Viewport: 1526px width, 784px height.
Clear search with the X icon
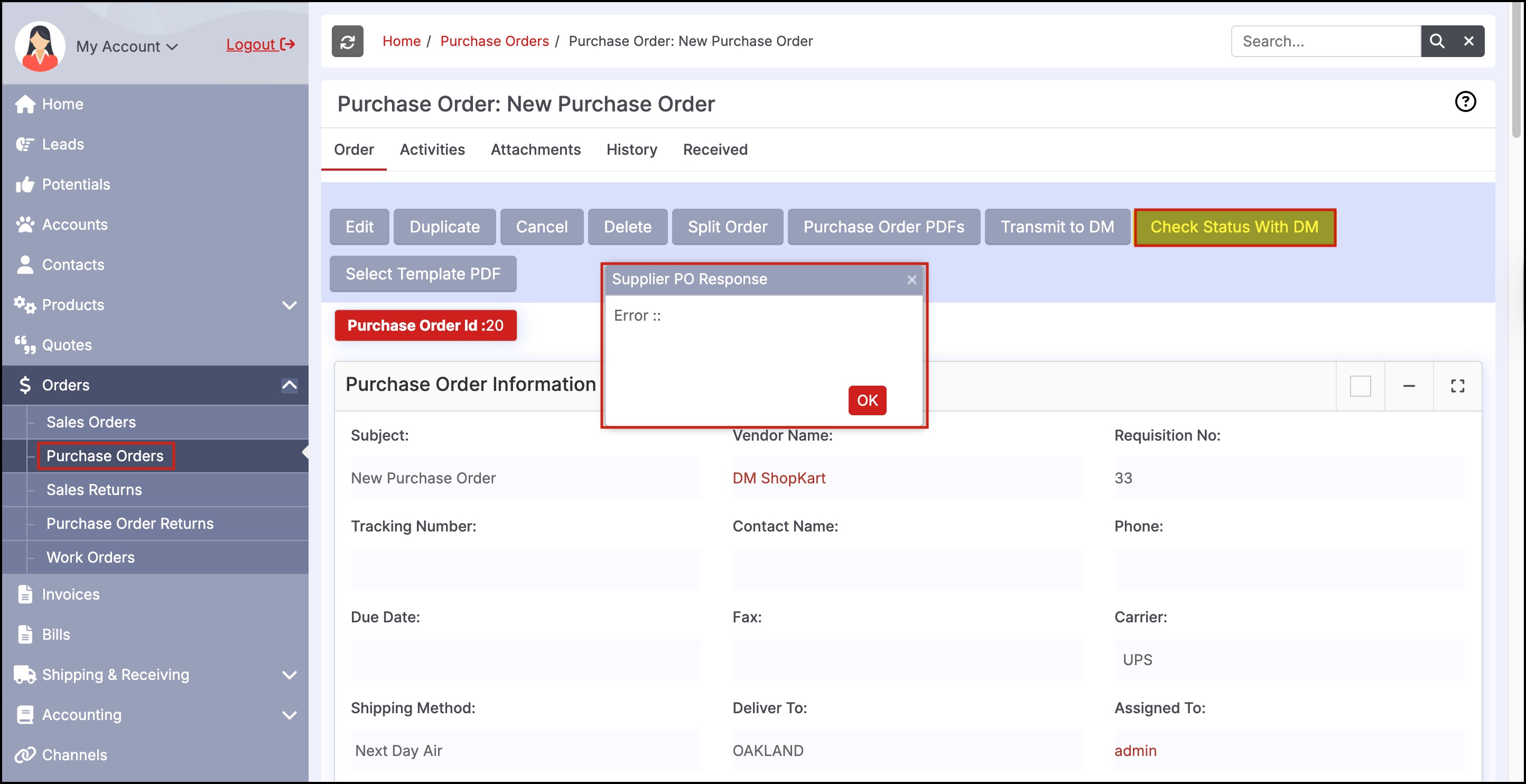[1468, 41]
